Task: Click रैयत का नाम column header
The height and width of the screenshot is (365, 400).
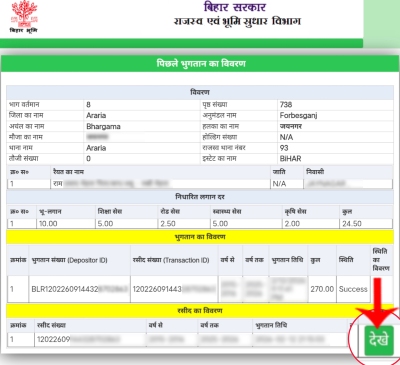Action: 68,172
